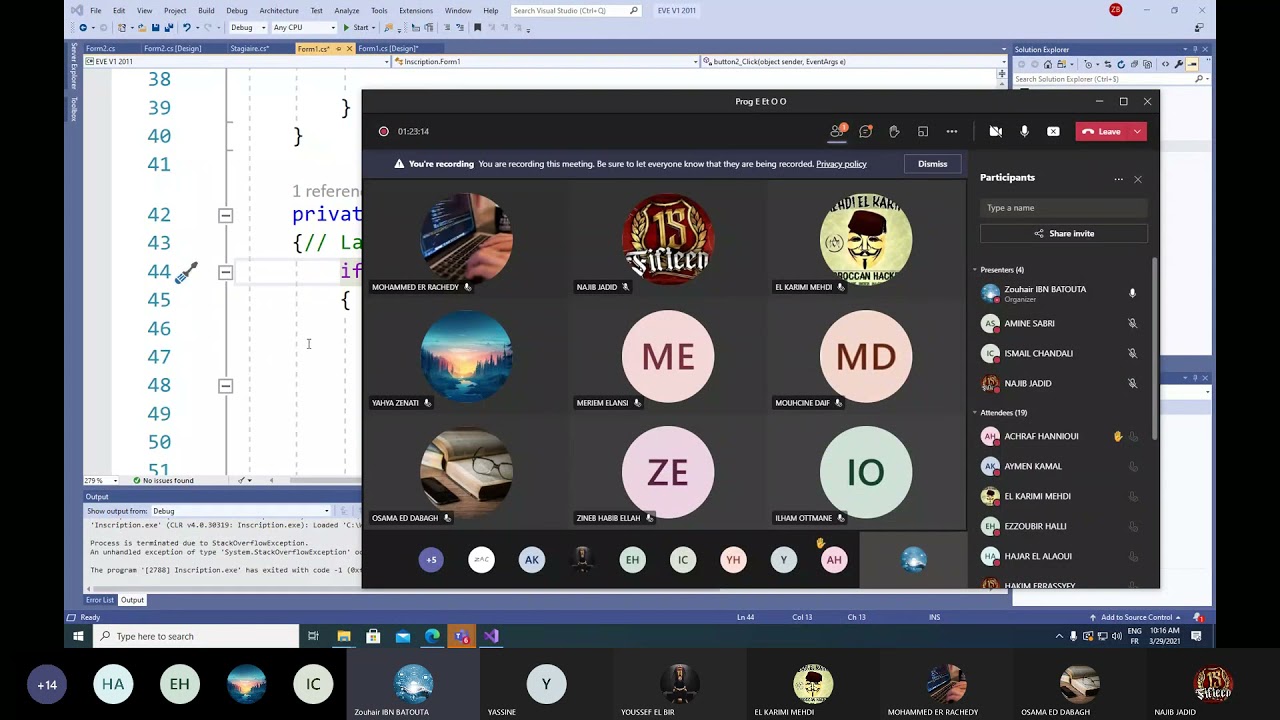Open MOUHCINE DAIF video tile
The image size is (1280, 720).
pos(866,355)
